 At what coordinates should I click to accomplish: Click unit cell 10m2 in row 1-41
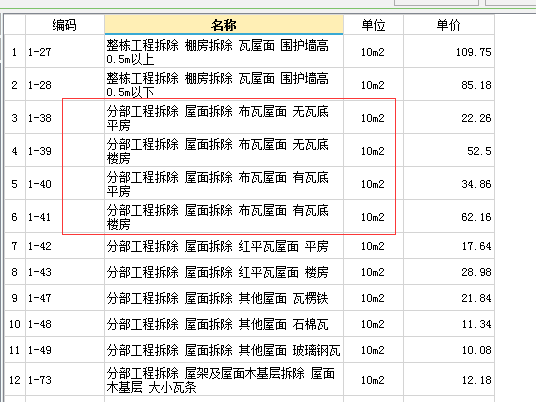point(373,217)
